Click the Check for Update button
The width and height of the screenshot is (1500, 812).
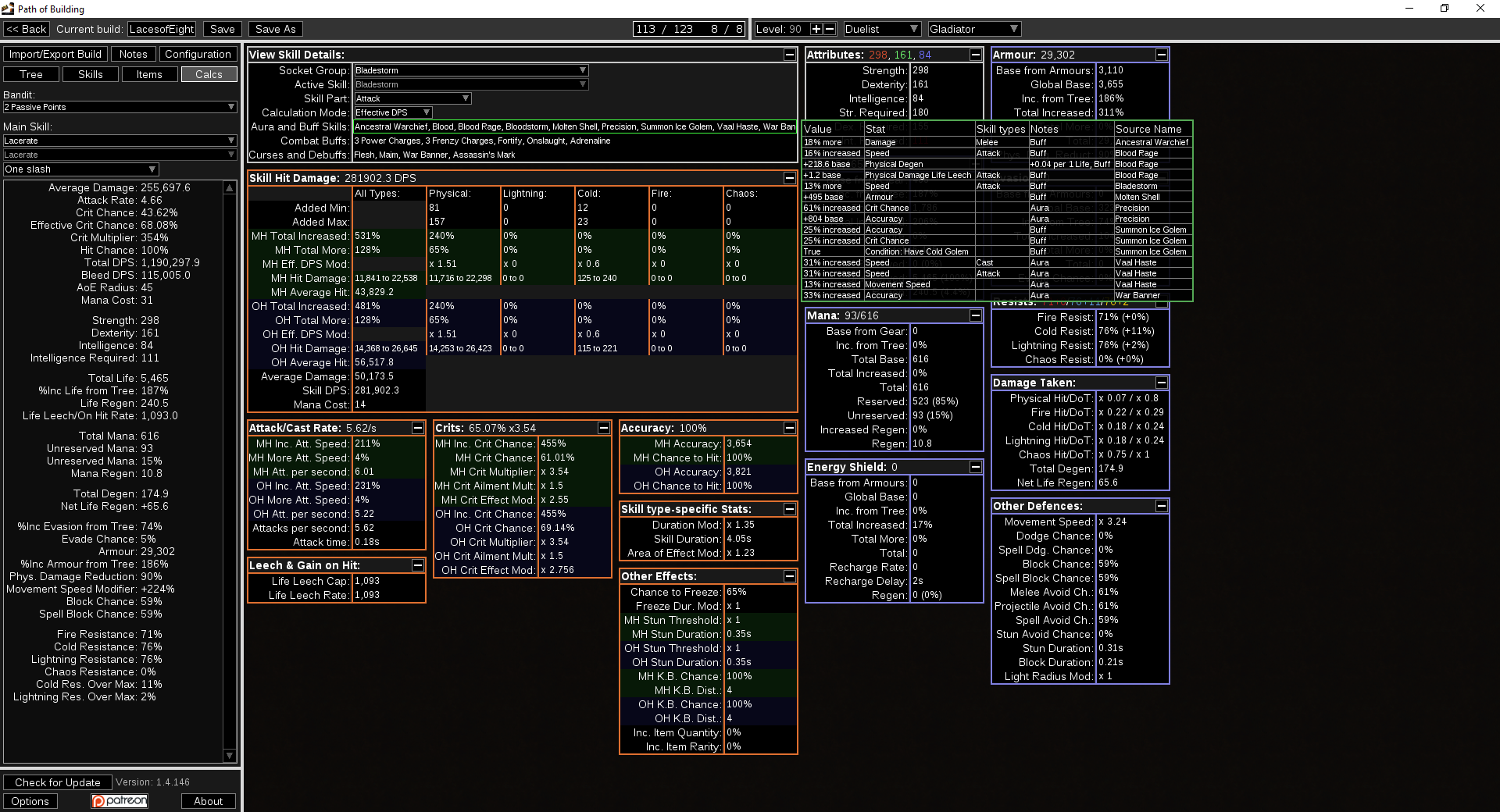point(57,782)
